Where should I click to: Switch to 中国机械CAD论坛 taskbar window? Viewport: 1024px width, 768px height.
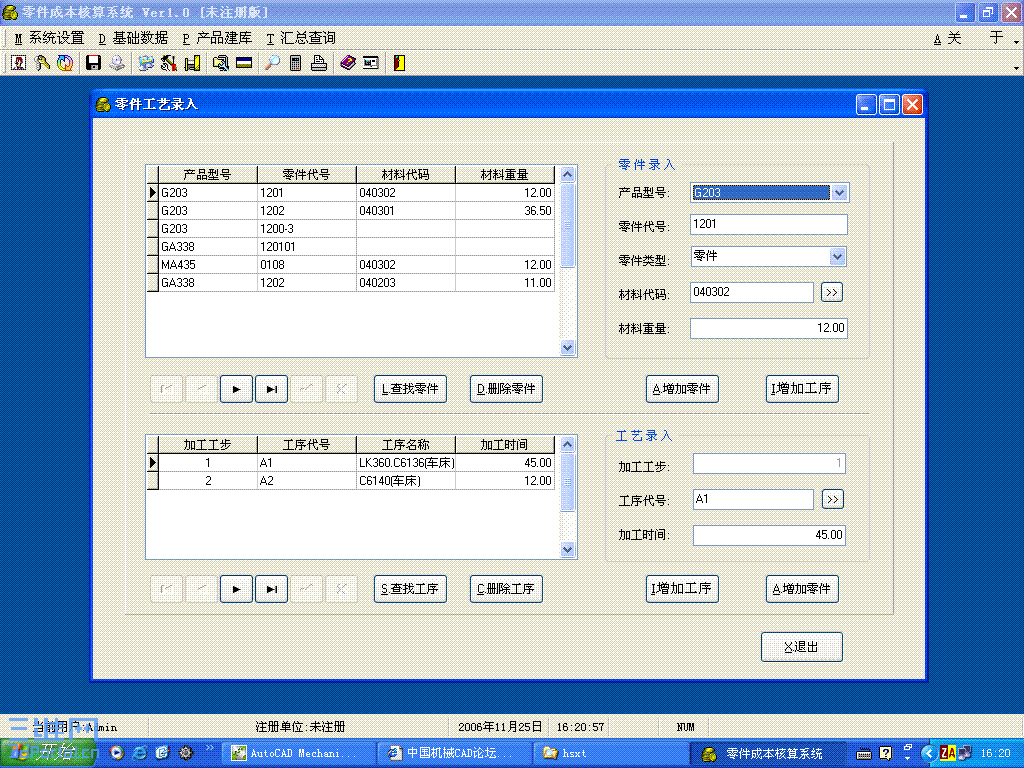pyautogui.click(x=453, y=753)
